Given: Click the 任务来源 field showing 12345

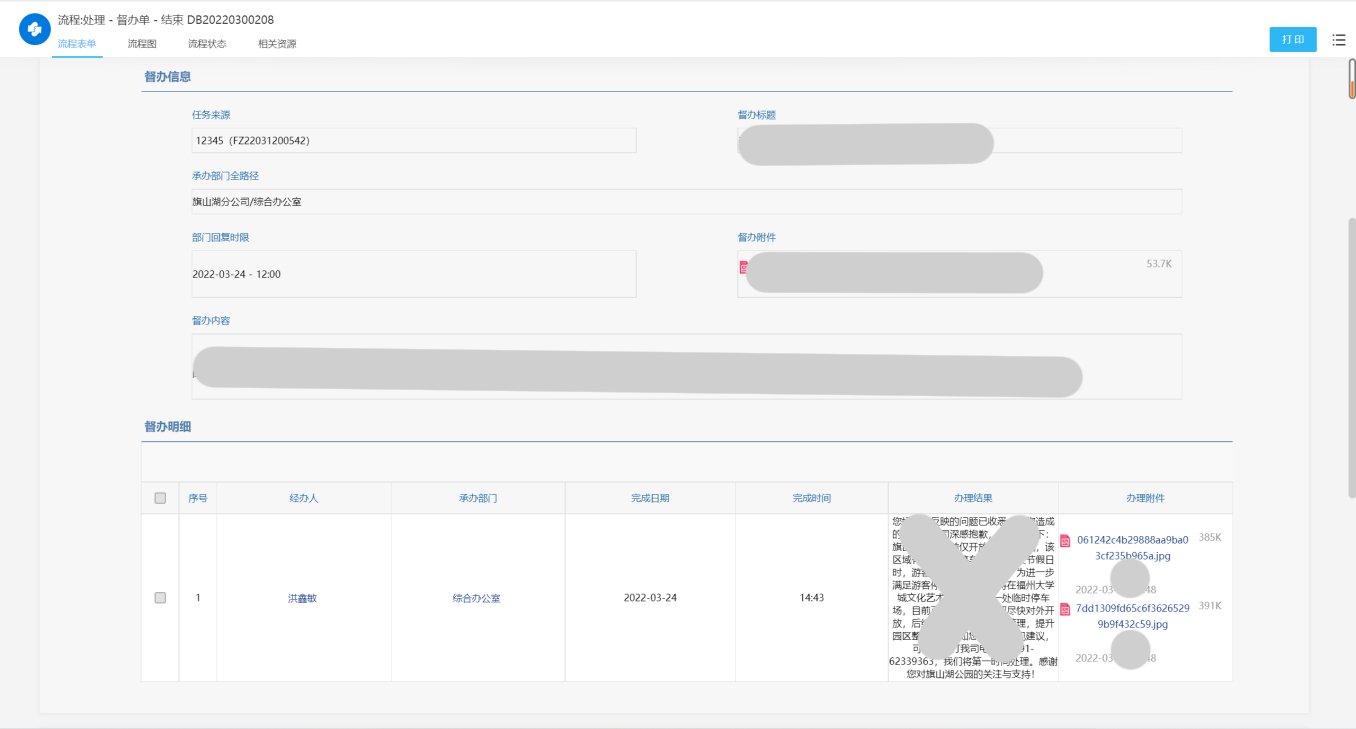Looking at the screenshot, I should (414, 140).
